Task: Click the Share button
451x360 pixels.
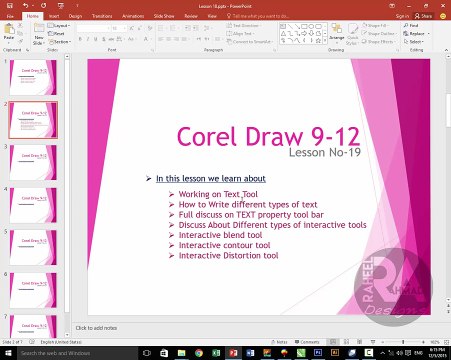Action: click(x=423, y=16)
